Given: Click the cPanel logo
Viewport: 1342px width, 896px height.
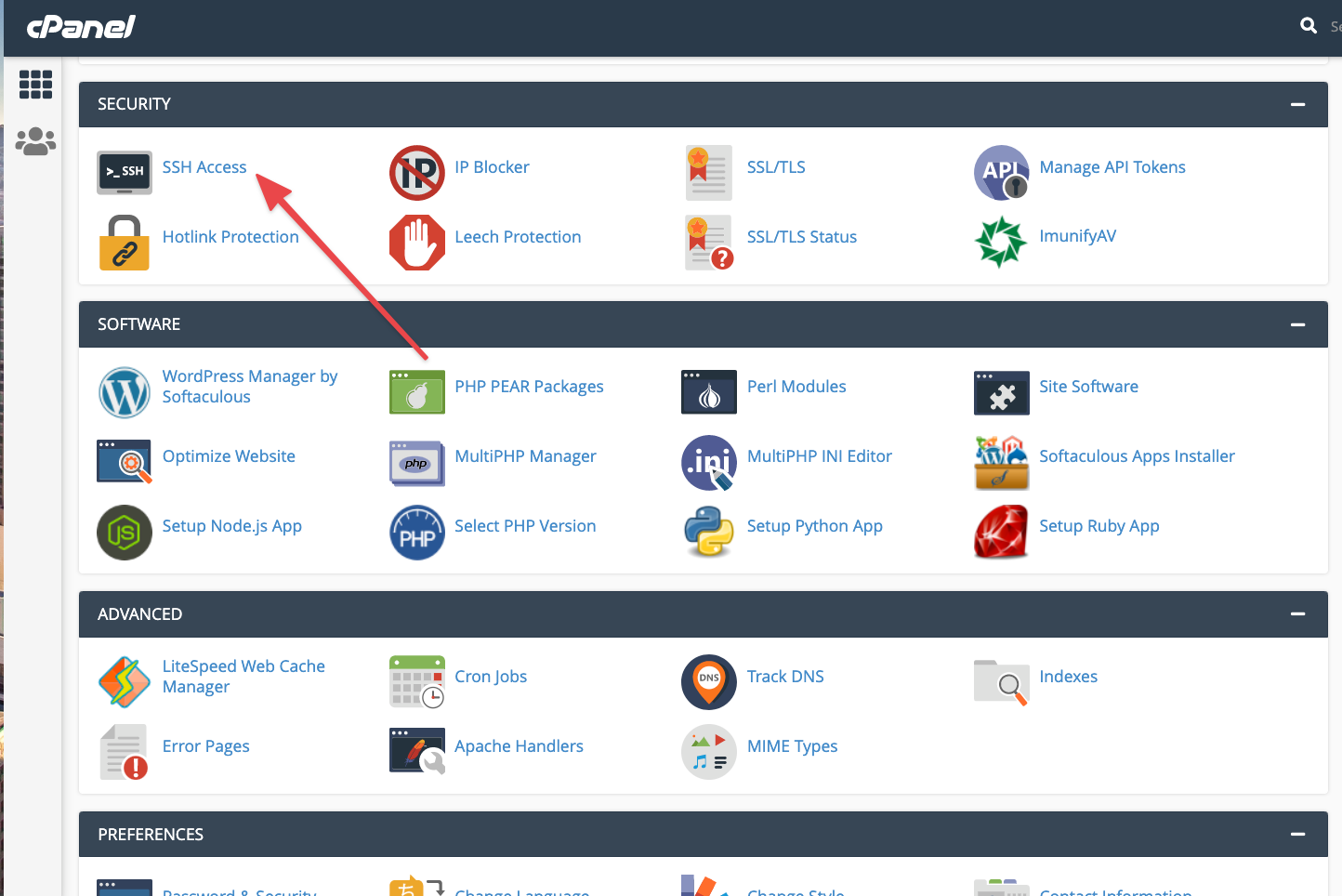Looking at the screenshot, I should (x=81, y=27).
